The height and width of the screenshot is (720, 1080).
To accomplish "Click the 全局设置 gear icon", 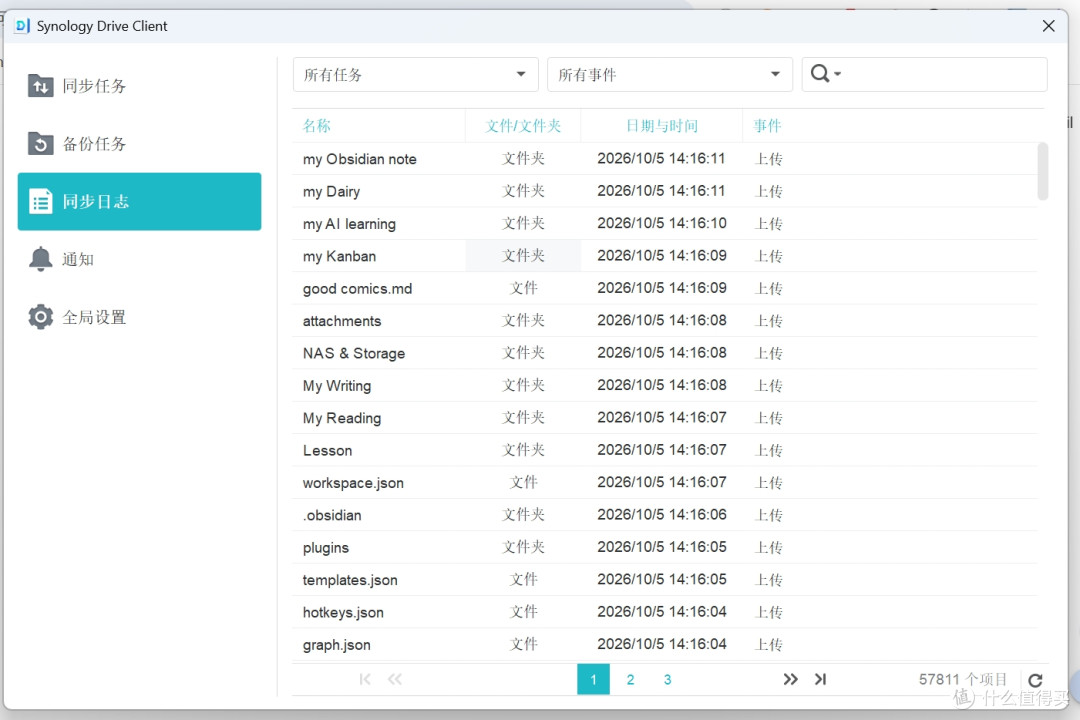I will tap(41, 317).
